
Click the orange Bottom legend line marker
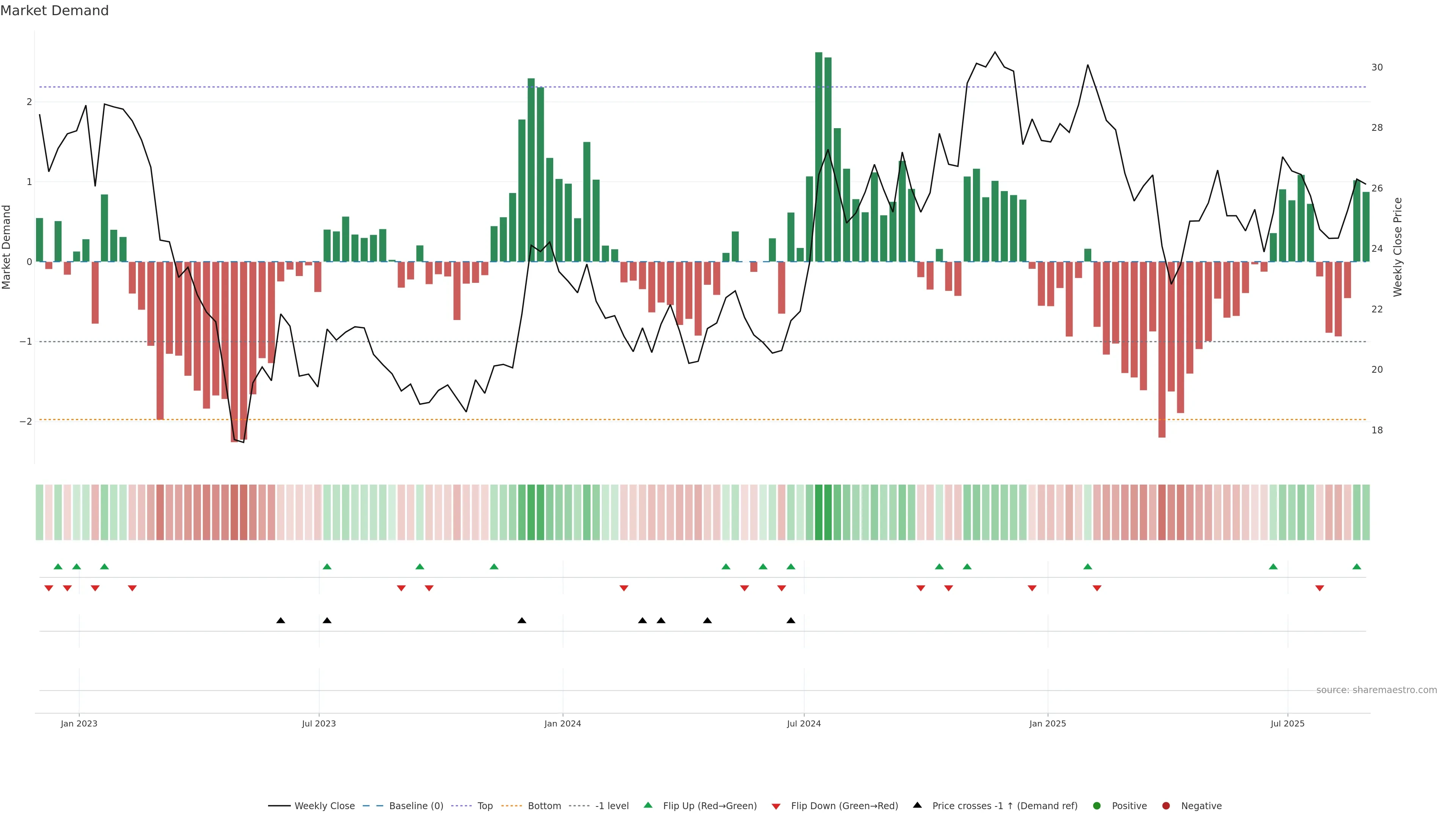(511, 805)
